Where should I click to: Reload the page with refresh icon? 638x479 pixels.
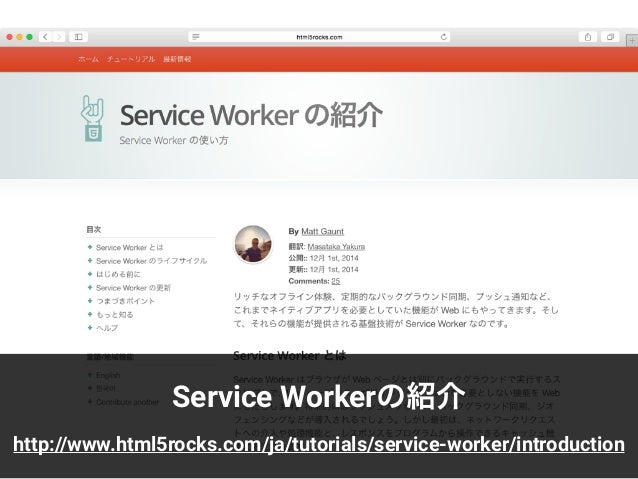click(x=444, y=37)
